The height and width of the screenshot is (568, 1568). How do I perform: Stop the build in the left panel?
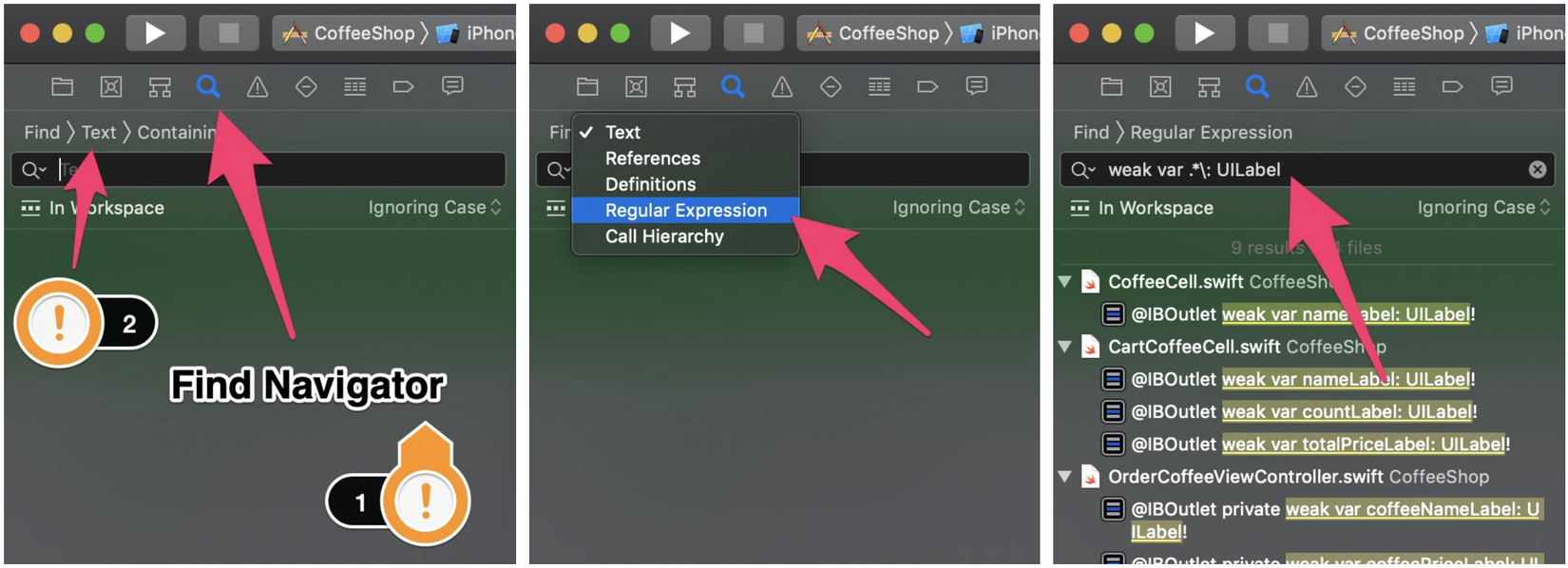click(229, 33)
